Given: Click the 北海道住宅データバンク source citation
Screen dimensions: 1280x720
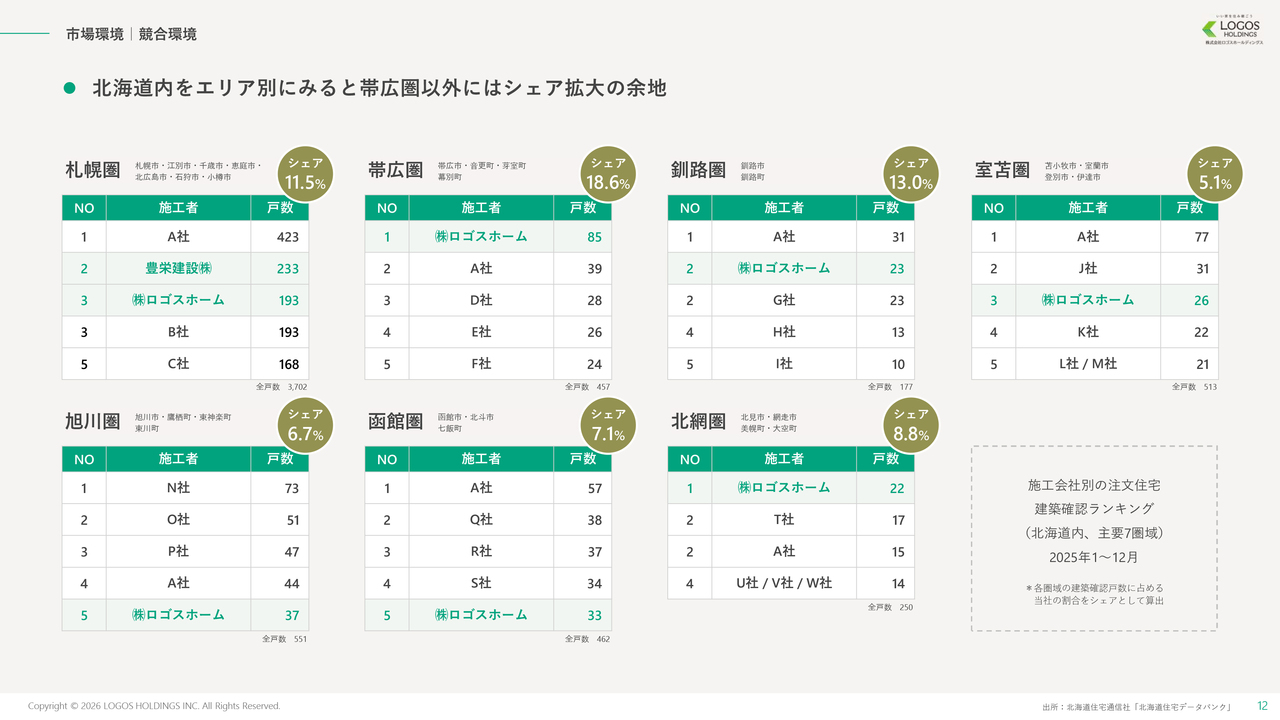Looking at the screenshot, I should pos(1136,707).
